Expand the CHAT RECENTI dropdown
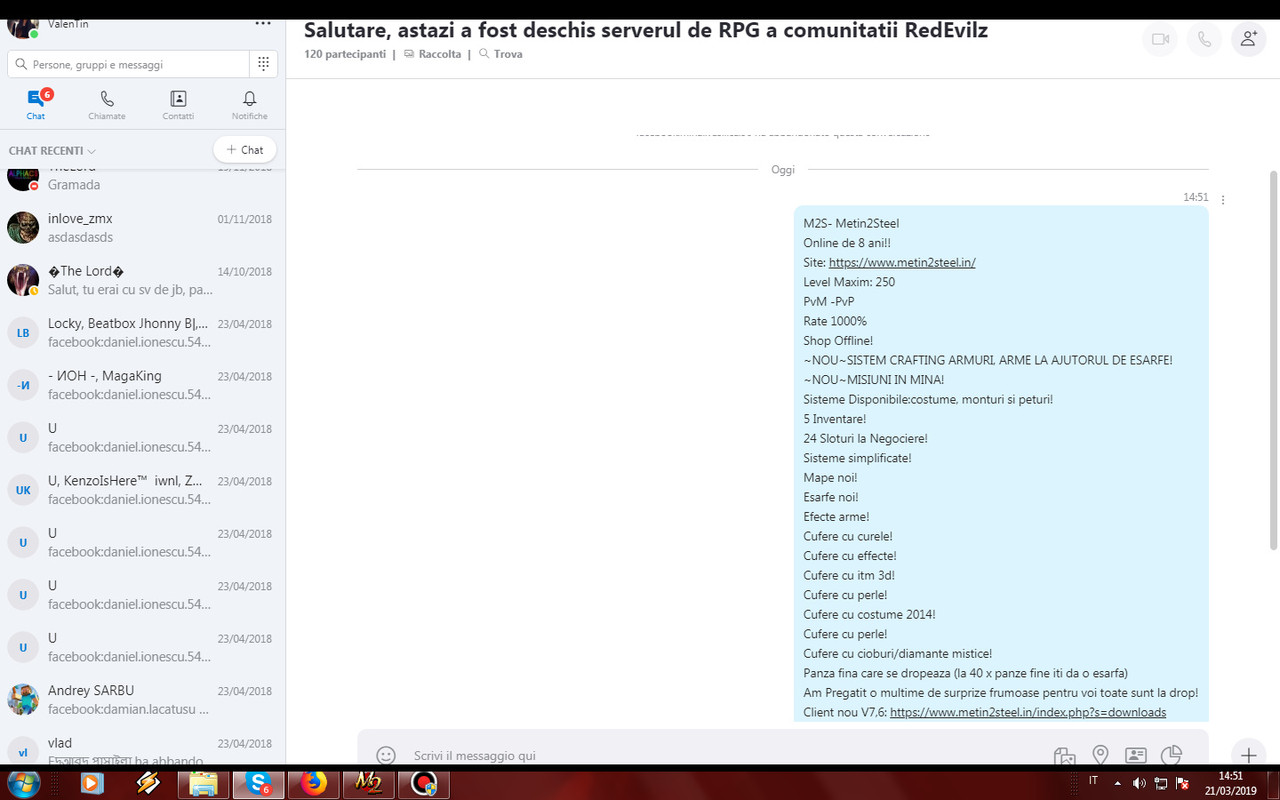Image resolution: width=1280 pixels, height=800 pixels. 52,151
